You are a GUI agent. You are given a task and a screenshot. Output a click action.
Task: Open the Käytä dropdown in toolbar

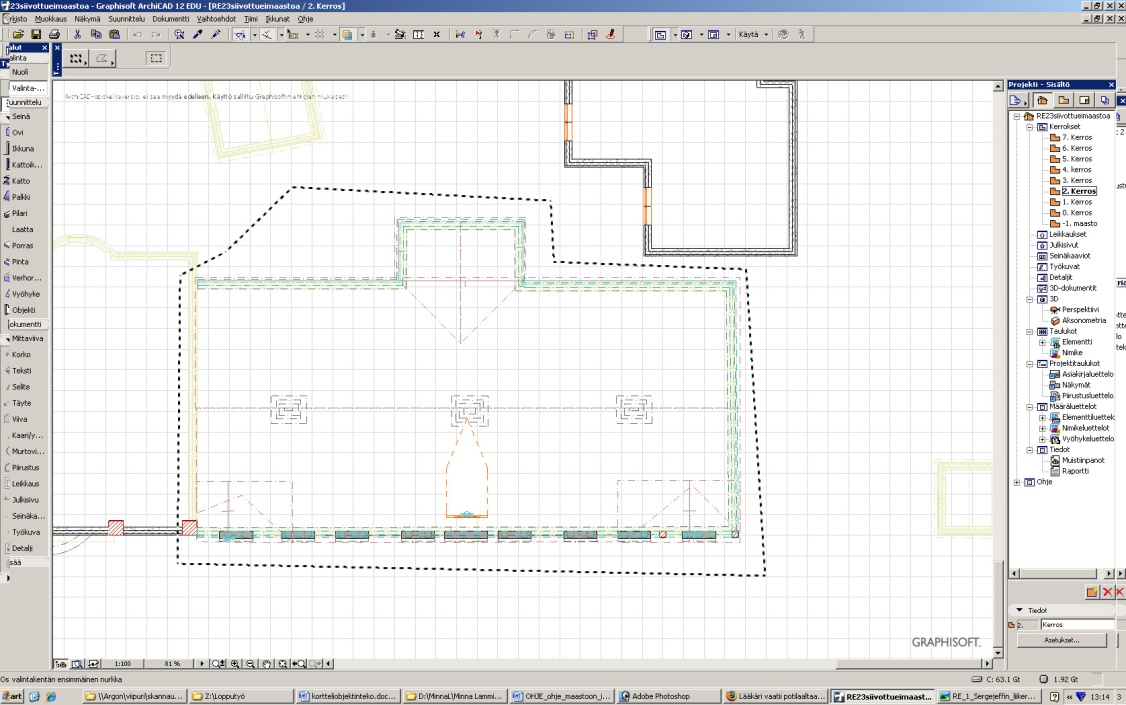click(x=753, y=34)
